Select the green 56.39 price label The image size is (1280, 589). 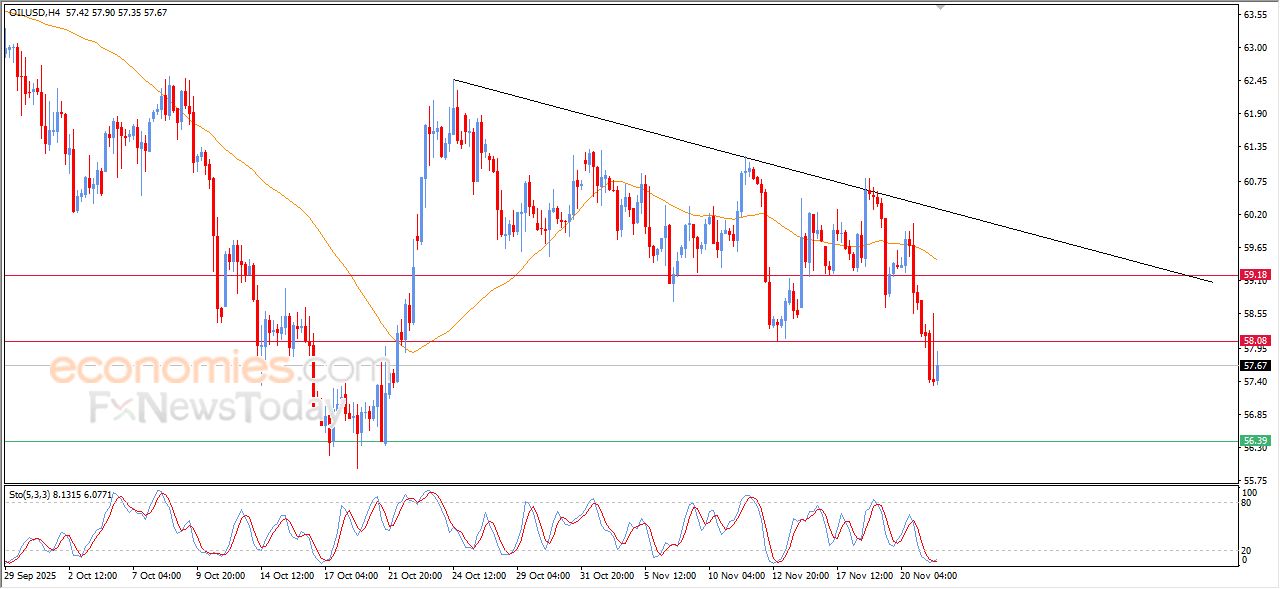coord(1254,440)
